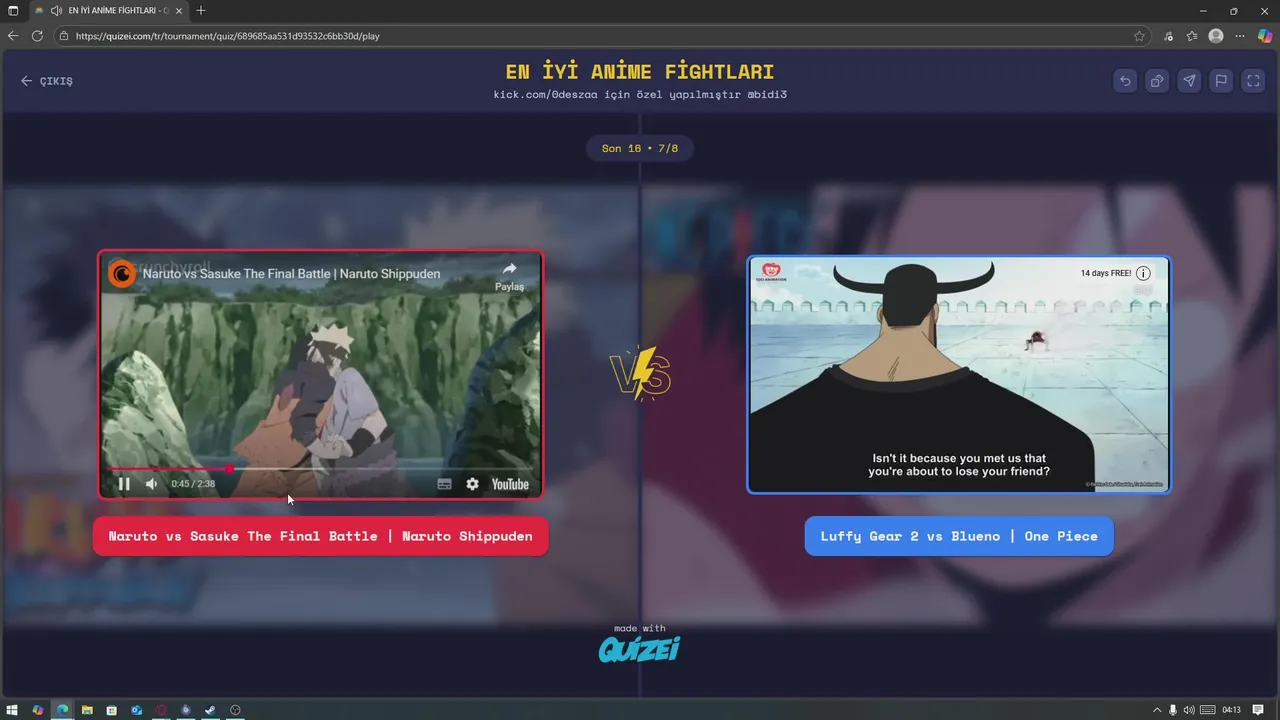1280x720 pixels.
Task: Mute the YouTube video volume
Action: tap(151, 484)
